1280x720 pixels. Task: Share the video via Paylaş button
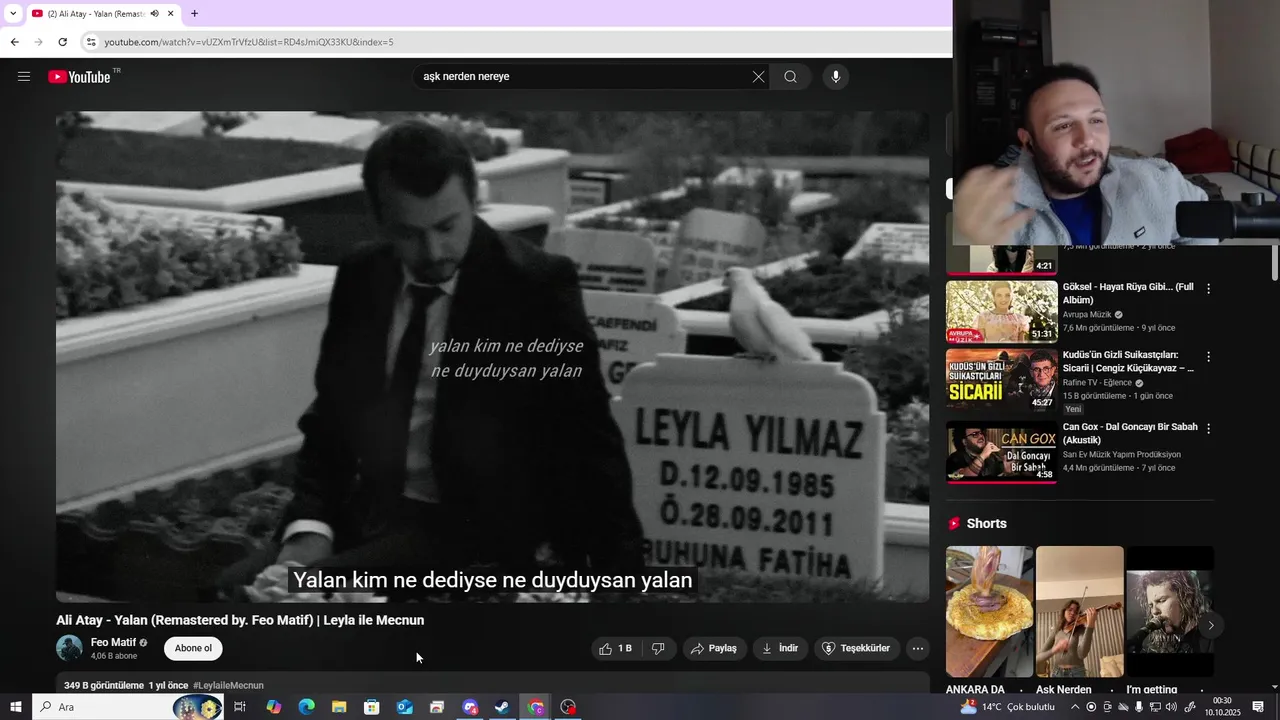click(x=714, y=648)
